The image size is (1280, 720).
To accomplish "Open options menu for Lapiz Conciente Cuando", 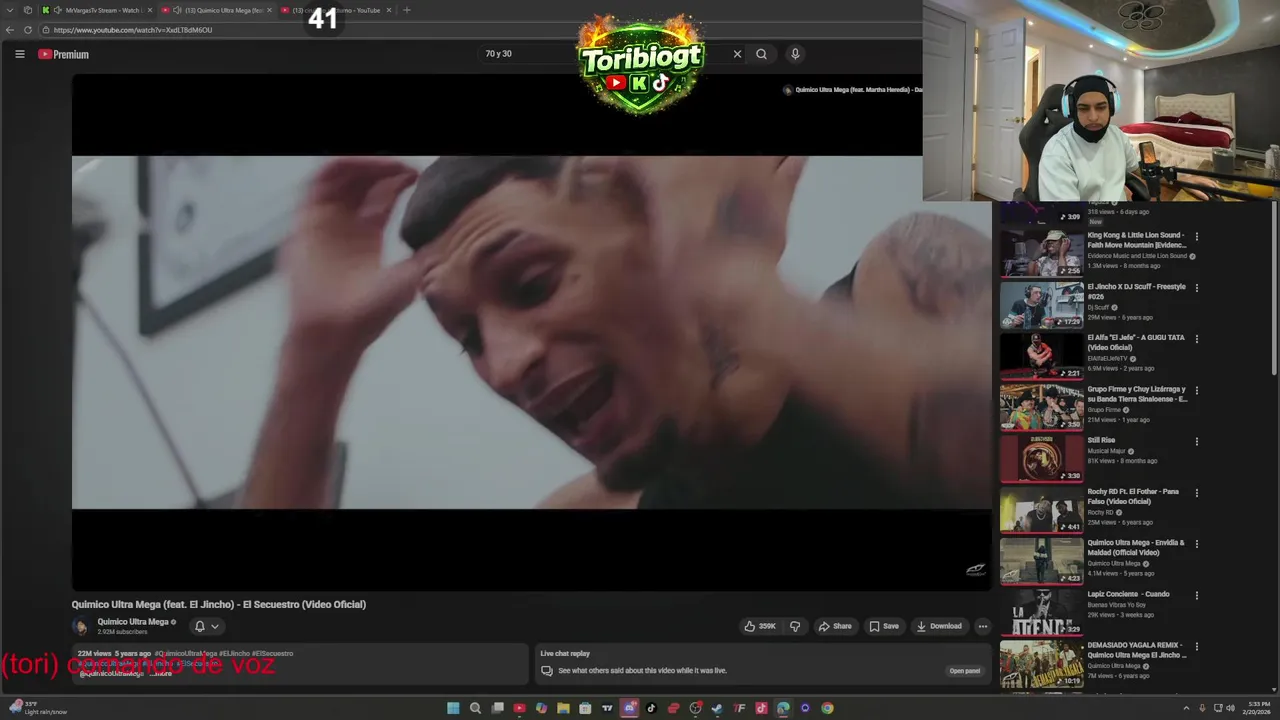I will click(x=1196, y=595).
